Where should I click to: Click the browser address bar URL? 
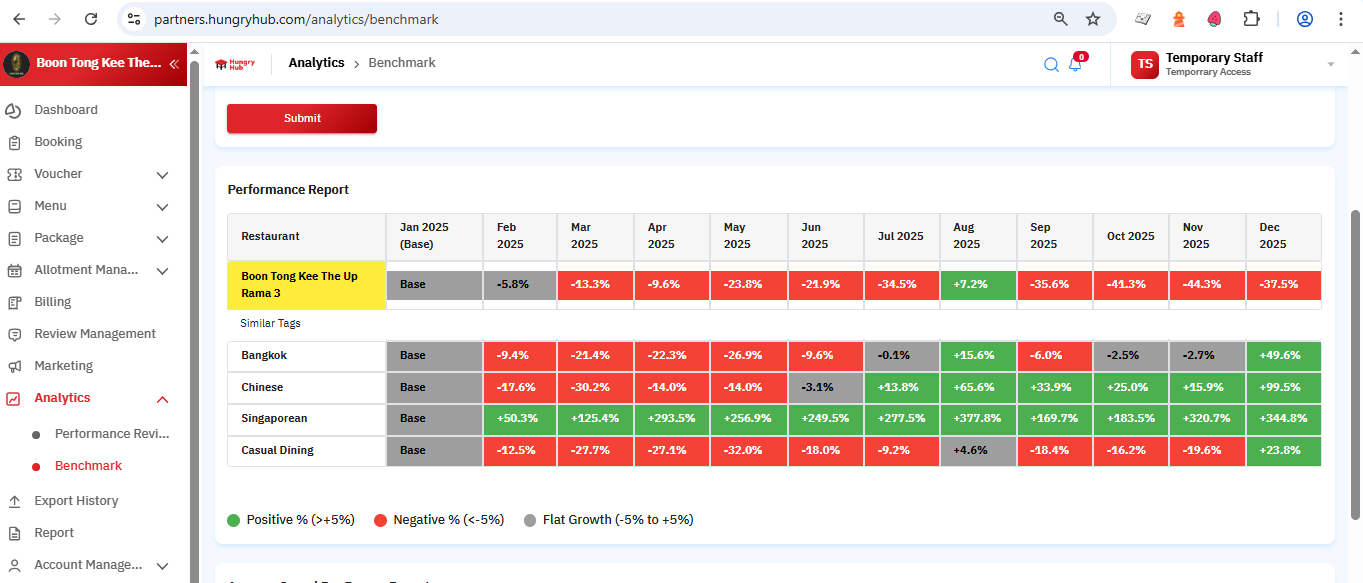(x=296, y=19)
